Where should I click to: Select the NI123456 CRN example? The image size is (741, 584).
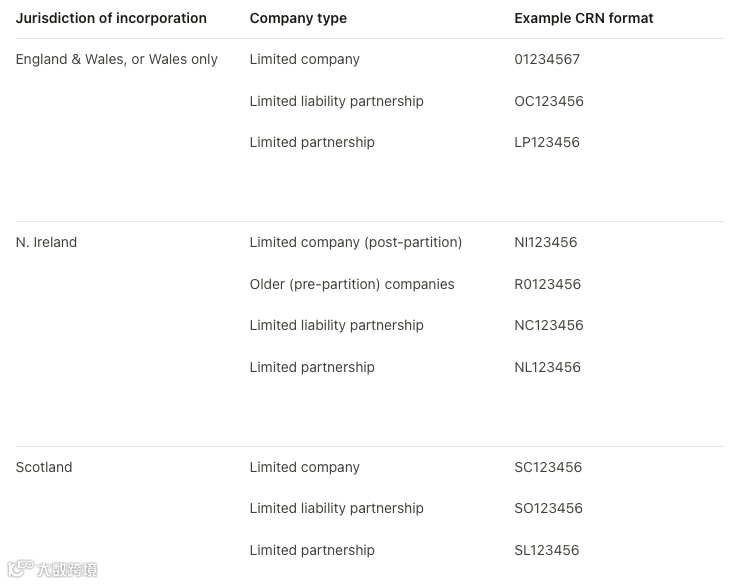pyautogui.click(x=546, y=242)
